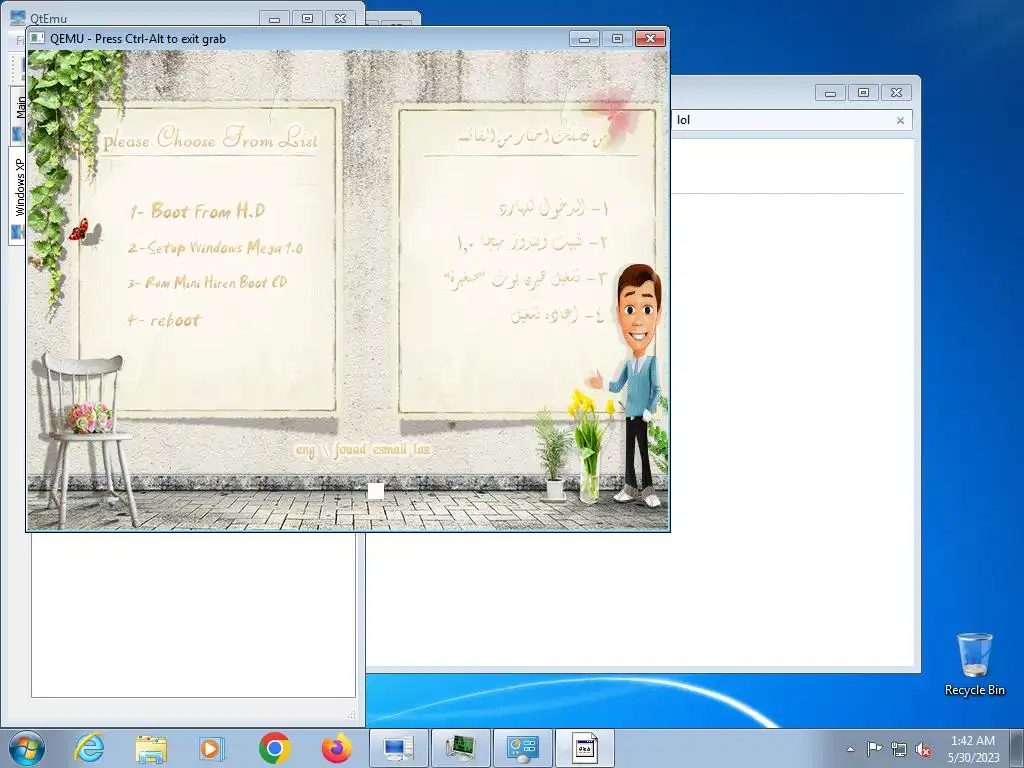
Task: Click the 'please Choose From List' heading
Action: pos(210,140)
